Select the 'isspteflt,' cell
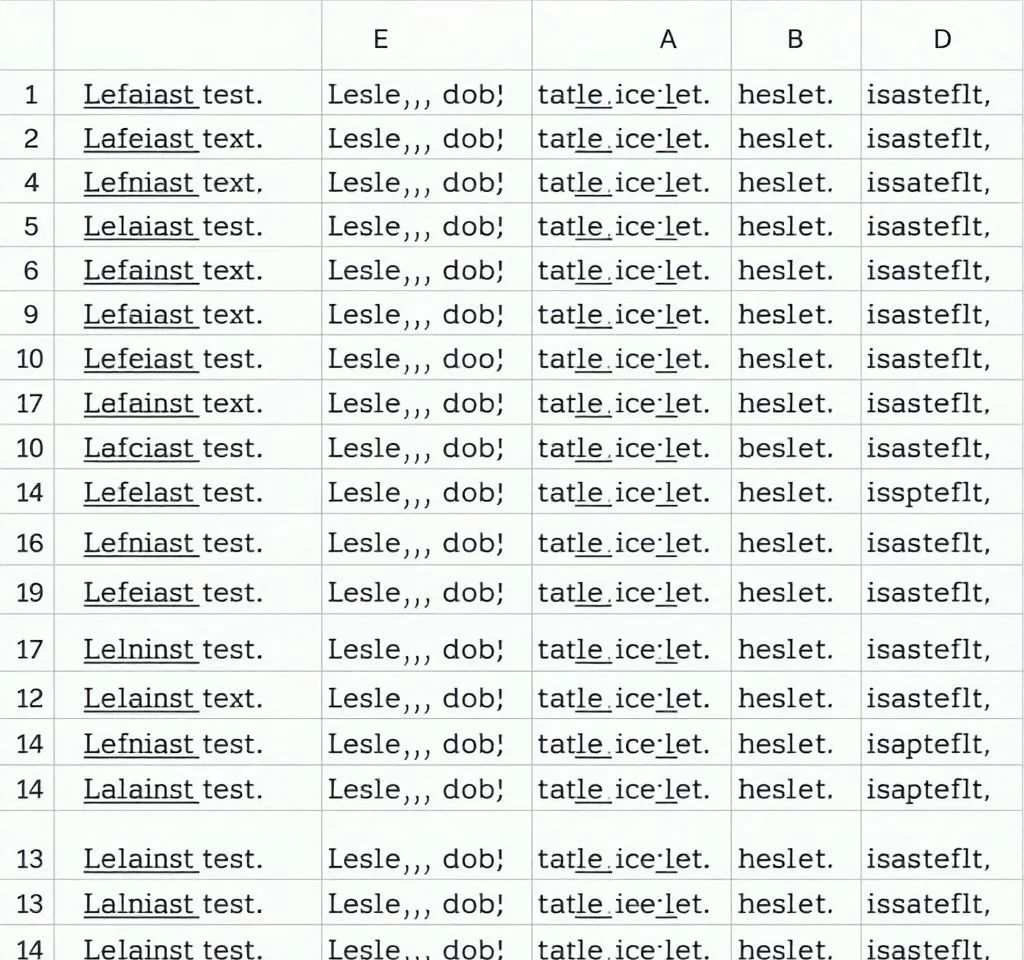The width and height of the screenshot is (1024, 960). (928, 492)
